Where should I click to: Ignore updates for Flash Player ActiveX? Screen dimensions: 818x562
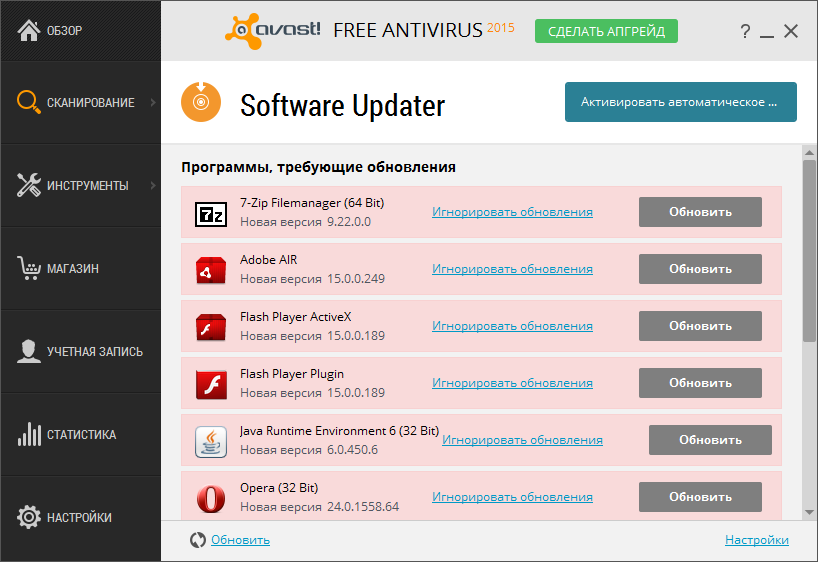tap(512, 326)
